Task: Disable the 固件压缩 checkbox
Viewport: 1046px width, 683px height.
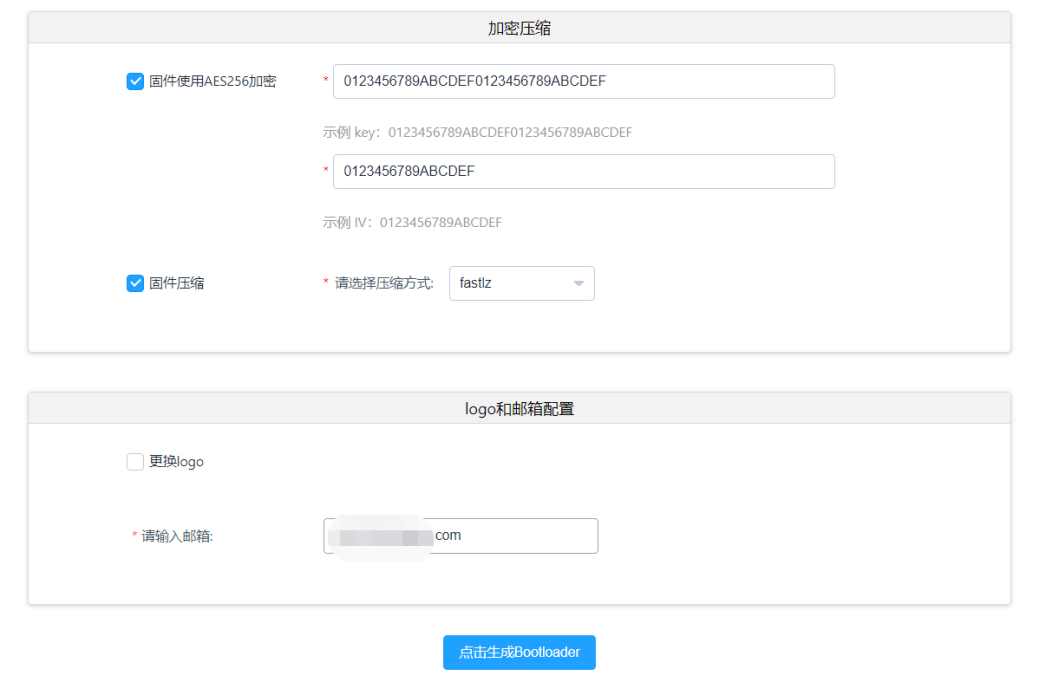Action: [134, 283]
